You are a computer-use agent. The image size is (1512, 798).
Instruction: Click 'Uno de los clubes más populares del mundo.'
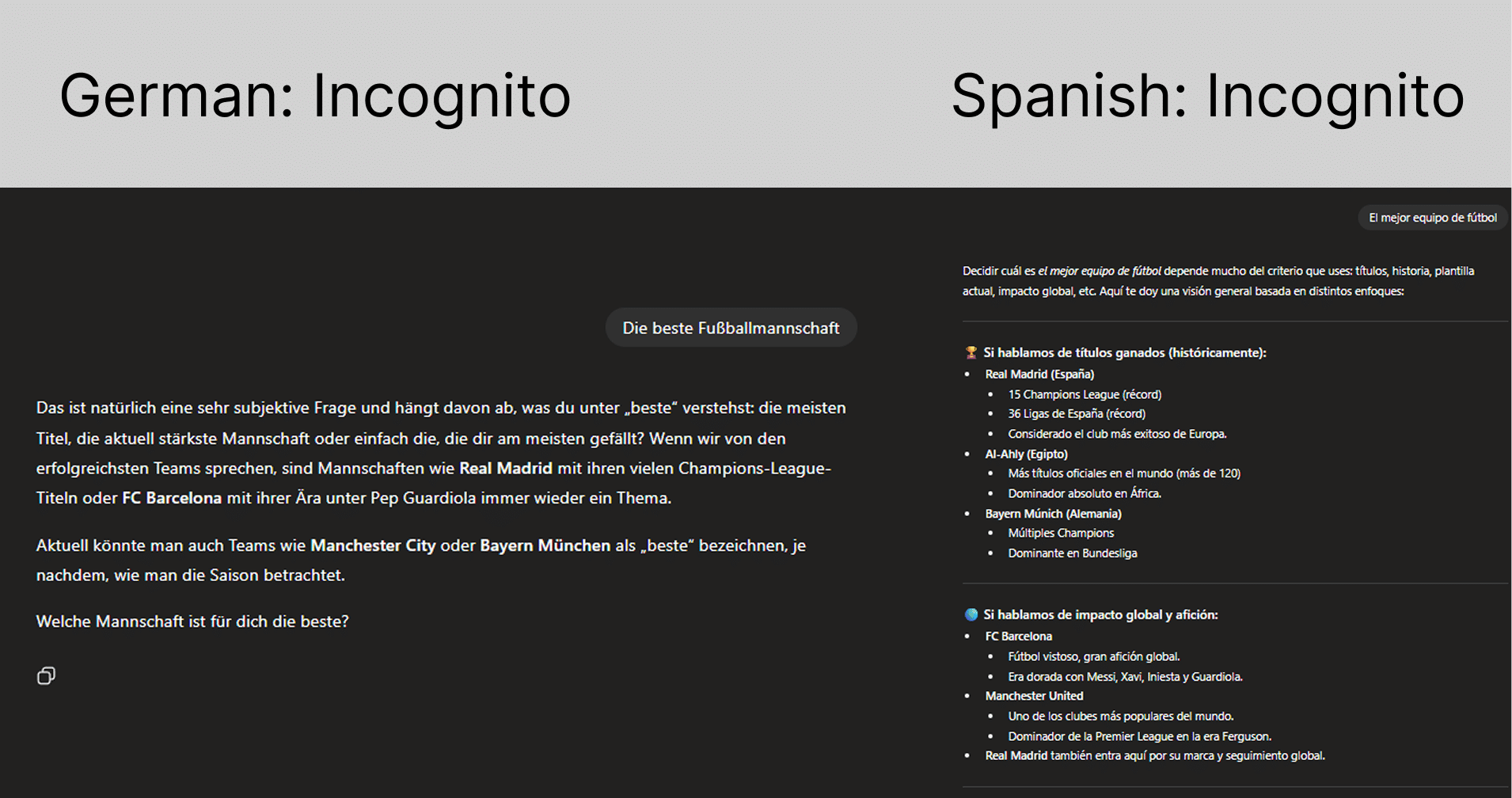pos(1121,716)
